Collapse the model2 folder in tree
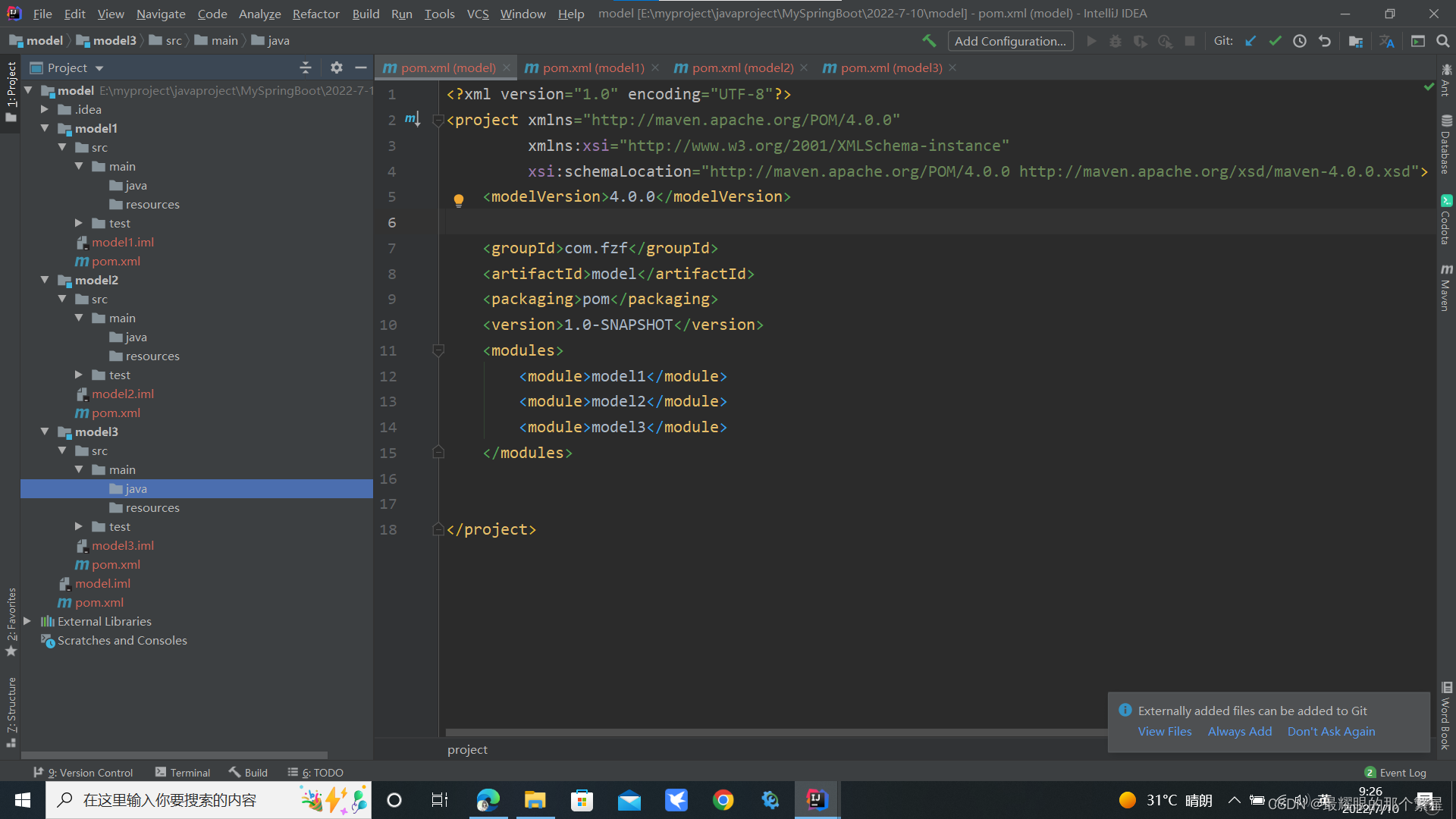Image resolution: width=1456 pixels, height=819 pixels. (x=45, y=280)
